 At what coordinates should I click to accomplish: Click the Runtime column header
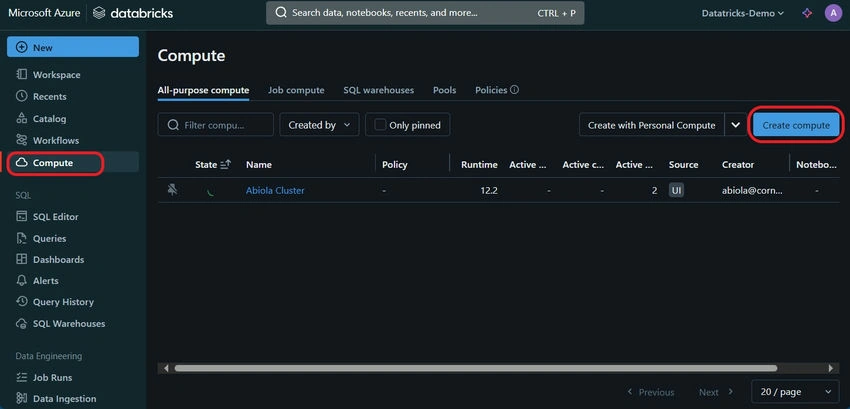(x=479, y=164)
